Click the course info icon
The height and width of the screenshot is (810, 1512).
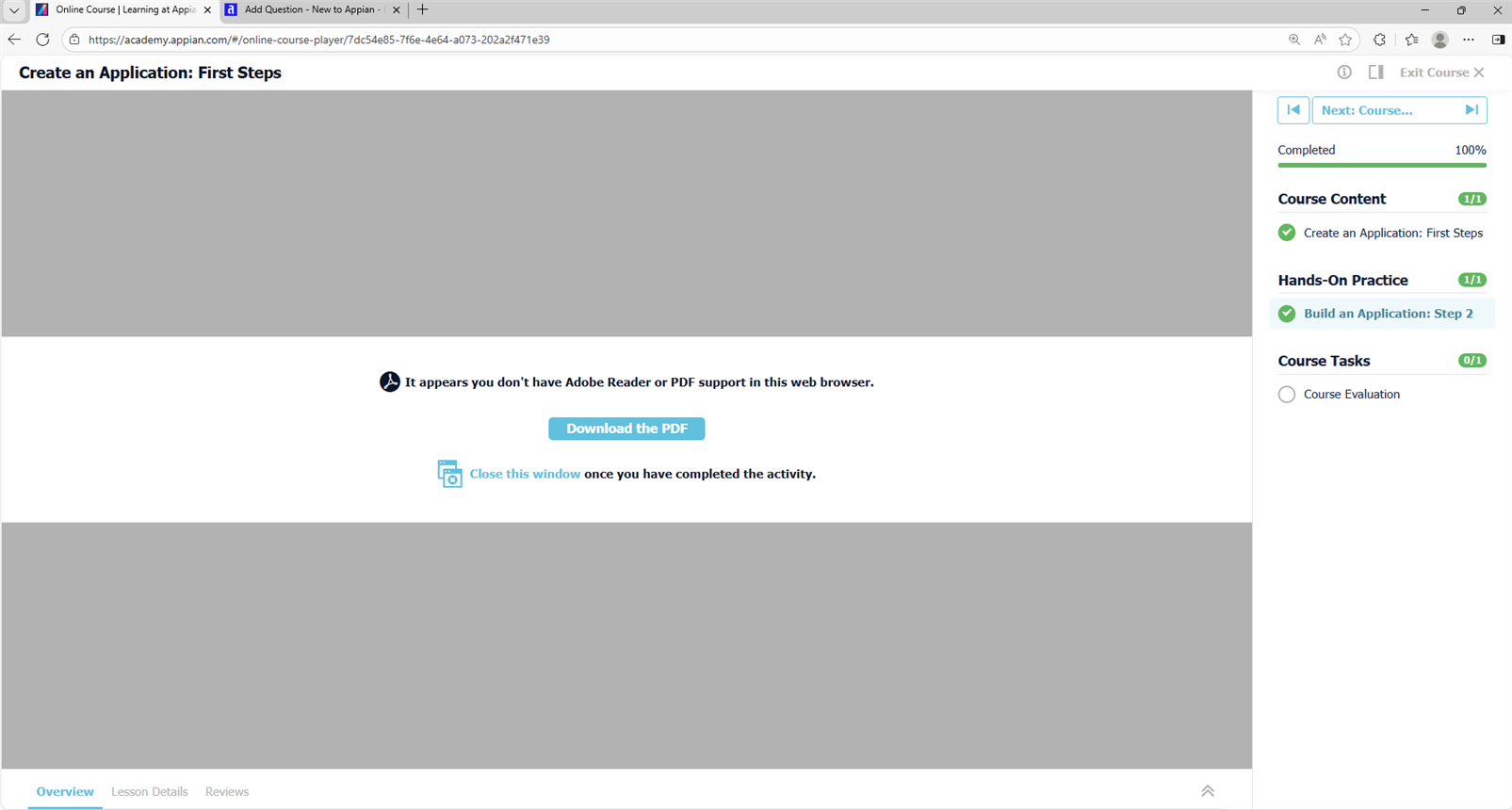coord(1344,73)
